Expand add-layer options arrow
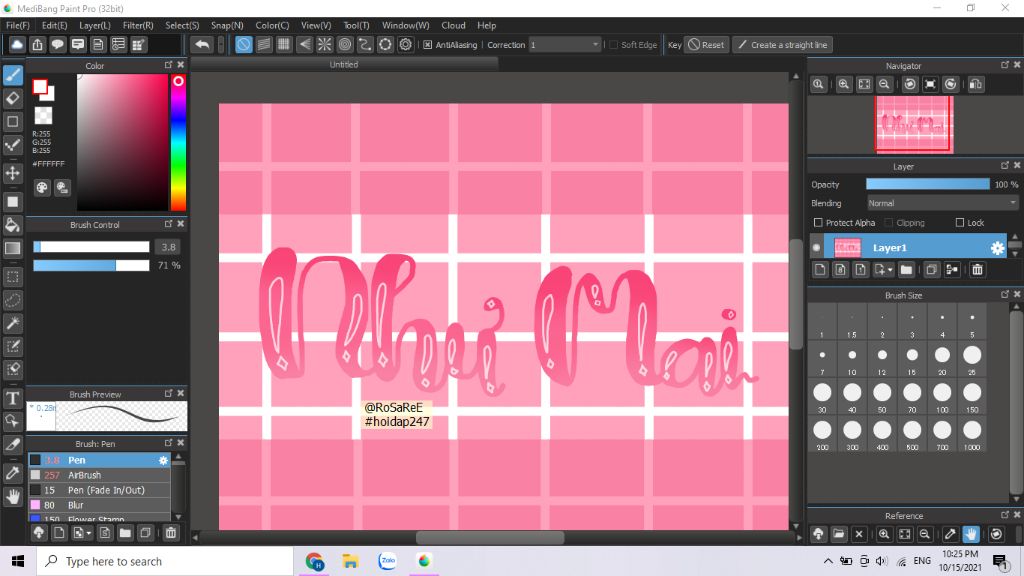This screenshot has width=1024, height=576. [890, 270]
